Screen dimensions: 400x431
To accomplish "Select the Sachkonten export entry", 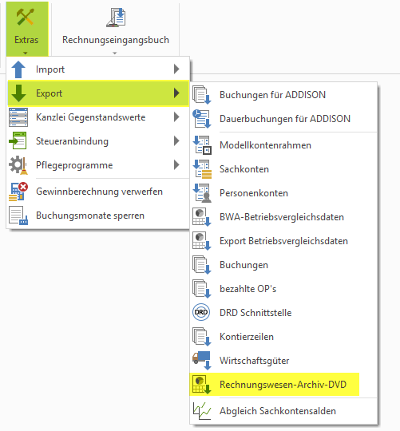I will [x=284, y=169].
